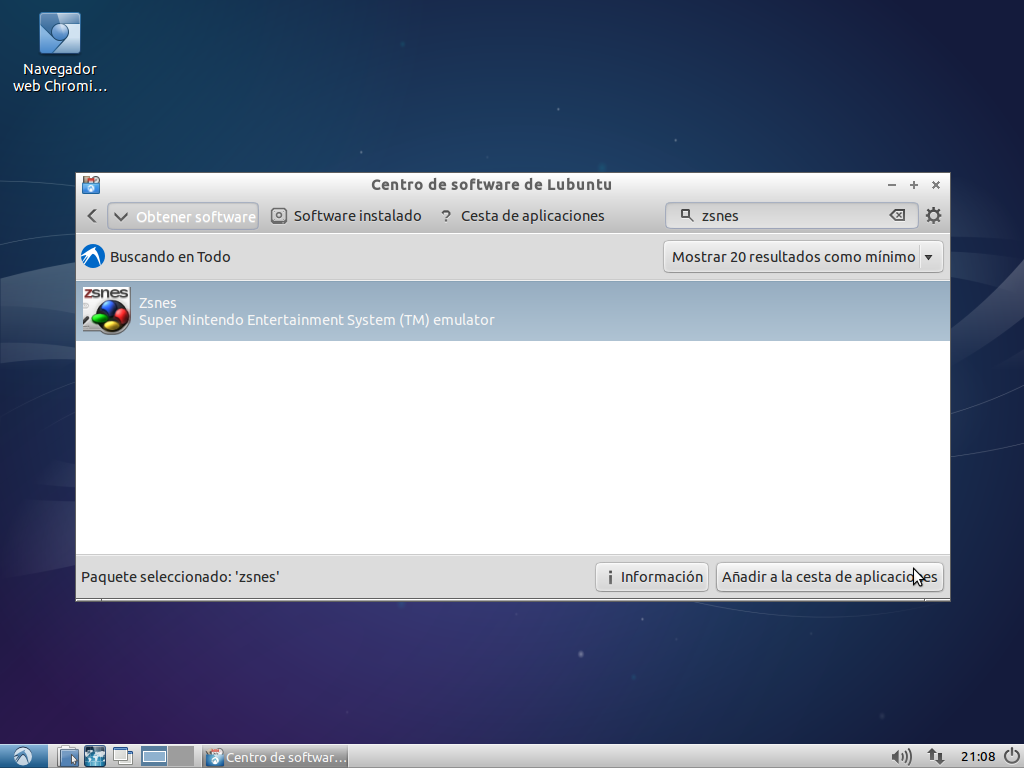Click the show desktop taskbar icon
This screenshot has height=768, width=1024.
coord(122,757)
